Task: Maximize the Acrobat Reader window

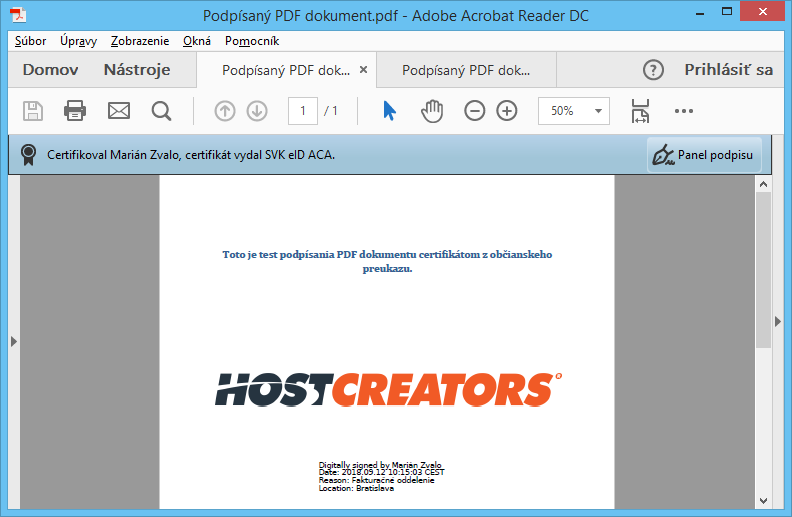Action: [727, 12]
